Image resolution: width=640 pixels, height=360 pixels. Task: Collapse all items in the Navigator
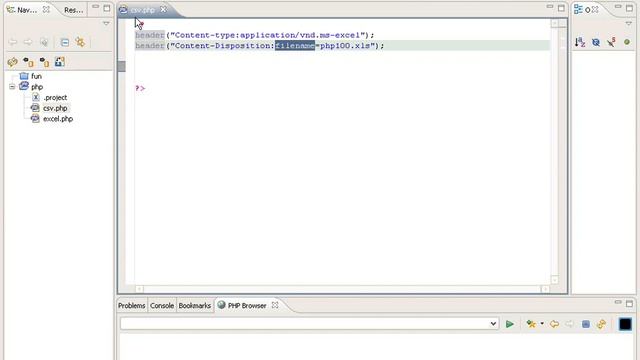click(x=64, y=42)
